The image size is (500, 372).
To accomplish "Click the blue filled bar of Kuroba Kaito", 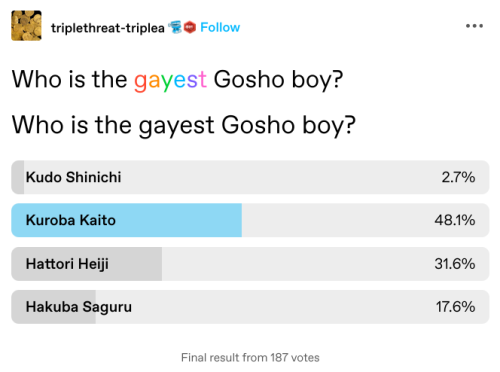I will (127, 220).
